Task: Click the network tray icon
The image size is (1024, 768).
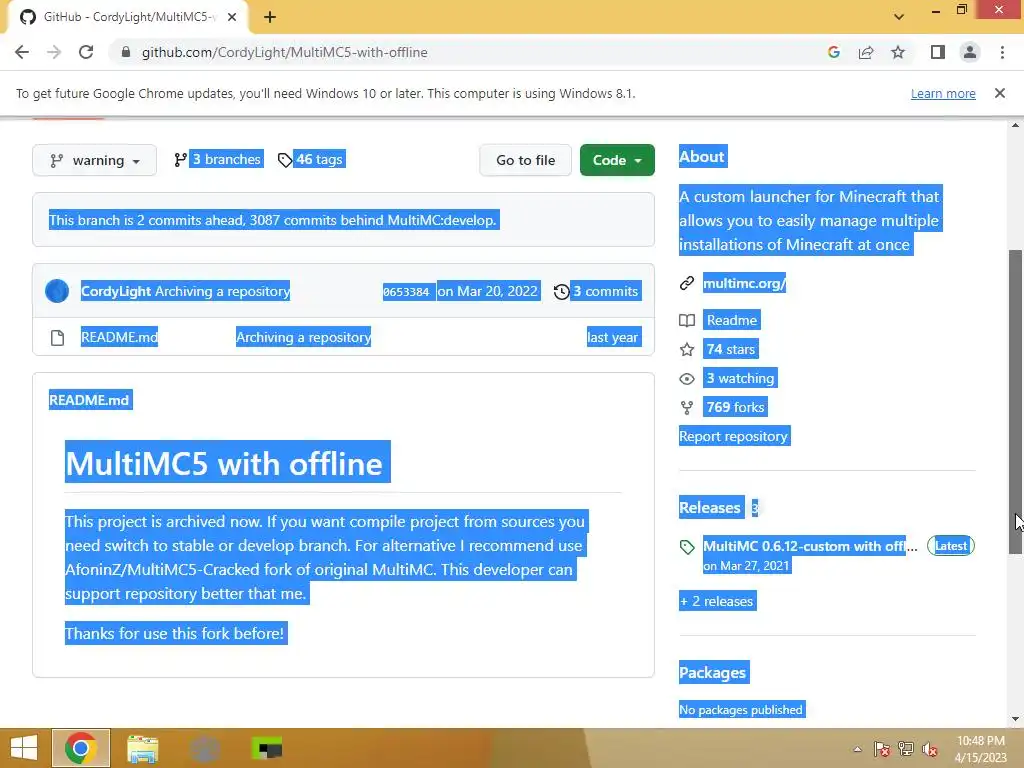Action: click(906, 749)
